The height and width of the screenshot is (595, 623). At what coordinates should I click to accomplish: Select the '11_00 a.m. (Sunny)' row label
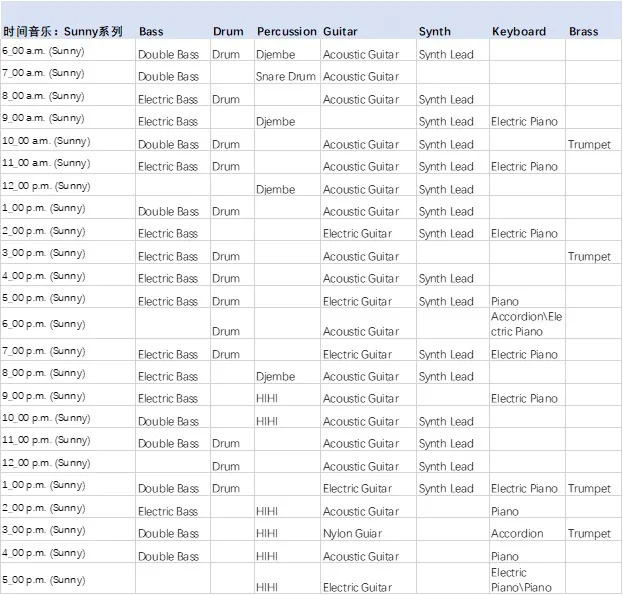tap(46, 163)
